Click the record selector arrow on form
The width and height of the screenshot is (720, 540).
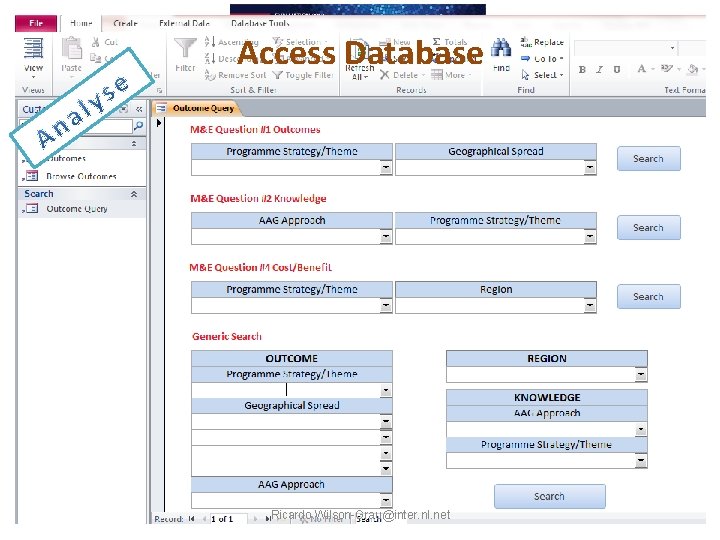159,123
